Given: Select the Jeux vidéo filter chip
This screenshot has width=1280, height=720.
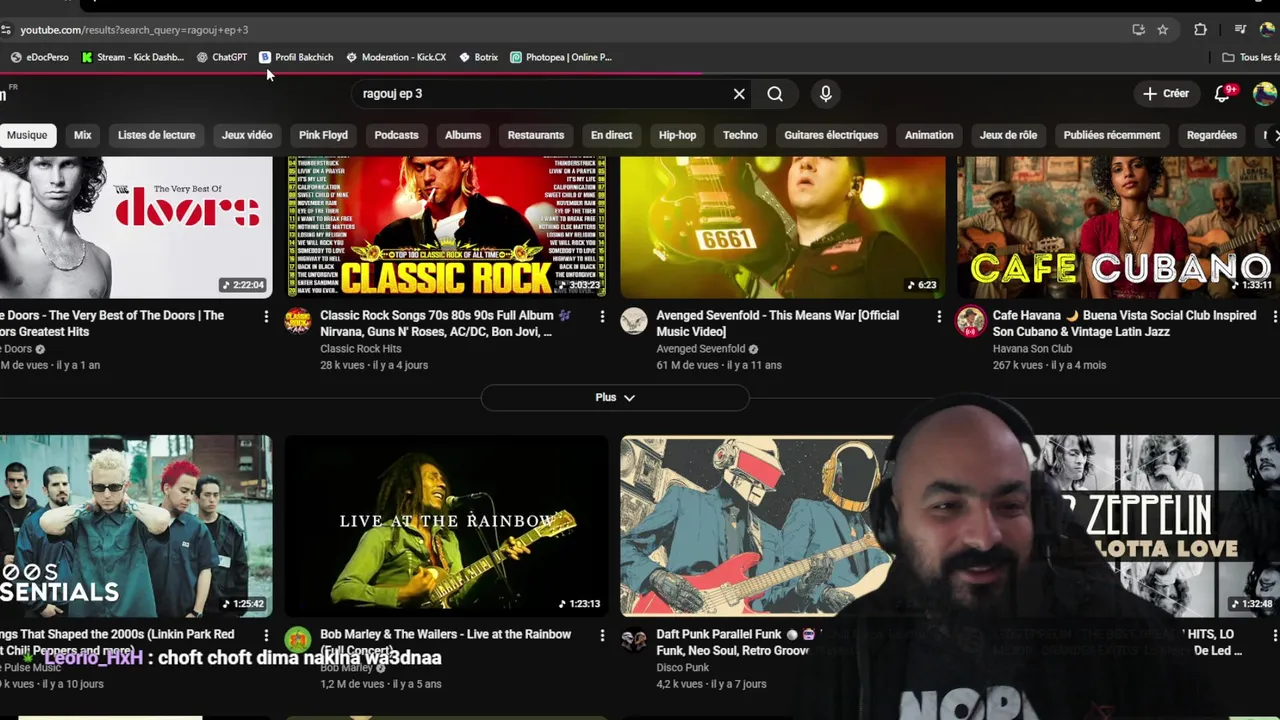Looking at the screenshot, I should 247,135.
